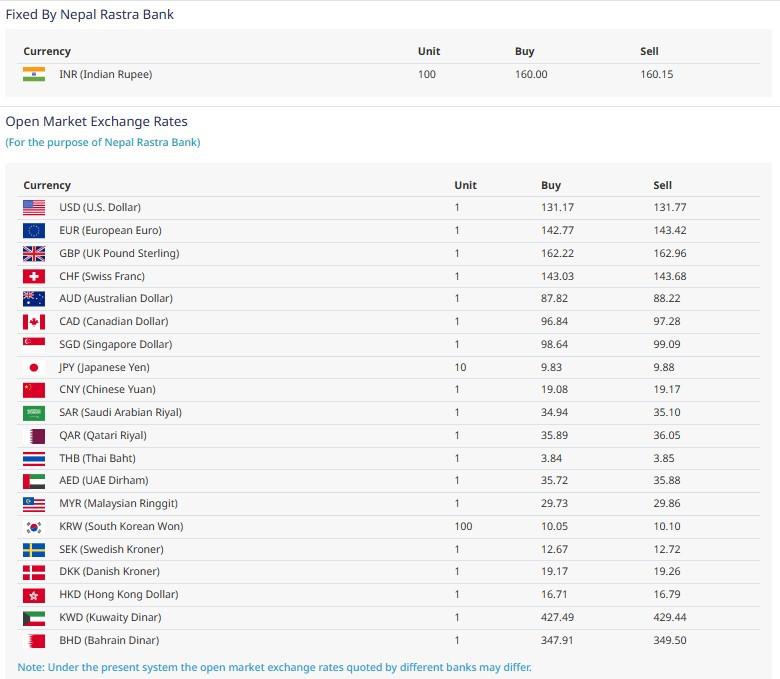Select the KWD Buy value 427.49
The height and width of the screenshot is (679, 780).
point(558,618)
